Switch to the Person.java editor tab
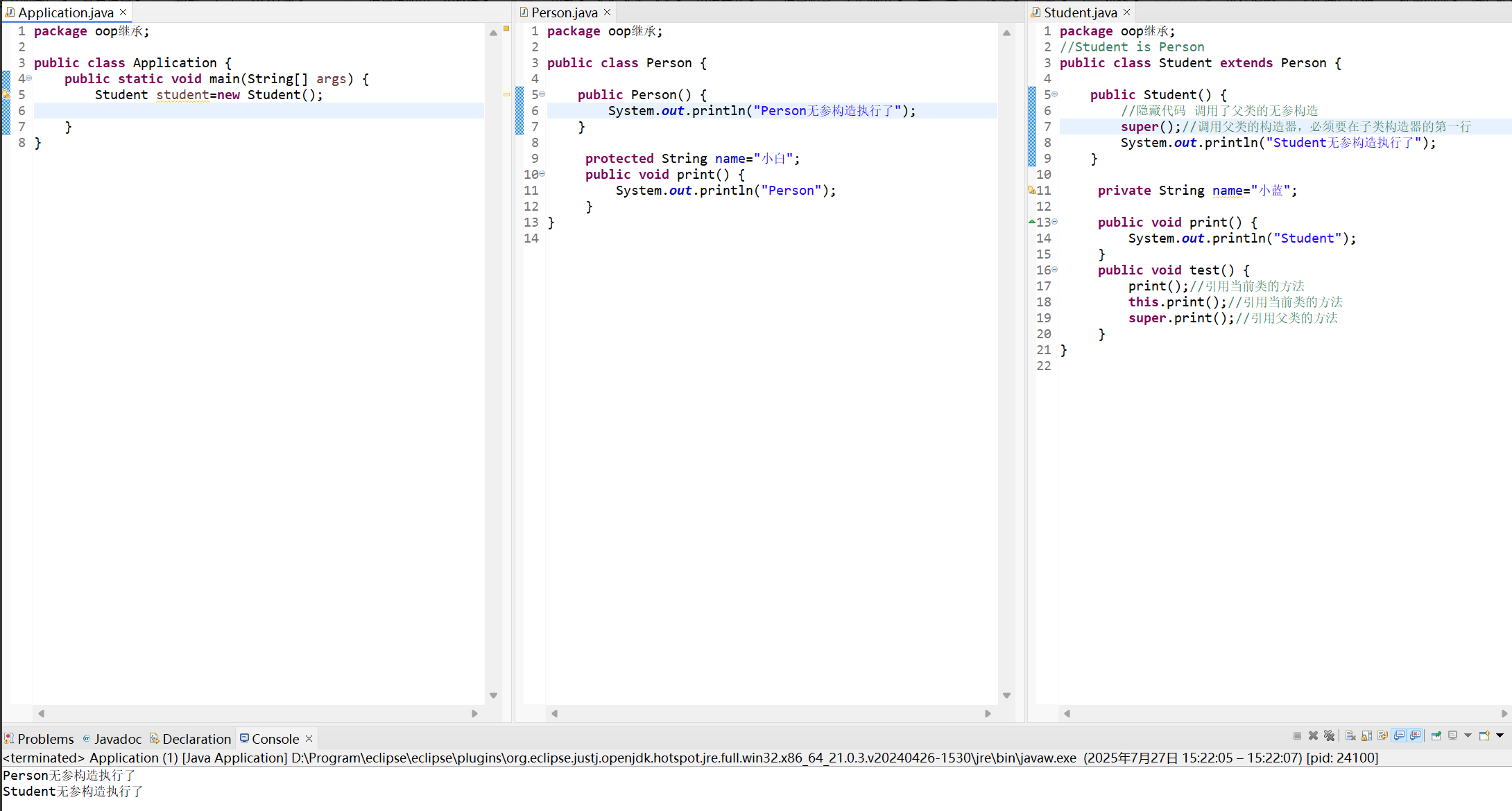The image size is (1512, 811). 565,12
